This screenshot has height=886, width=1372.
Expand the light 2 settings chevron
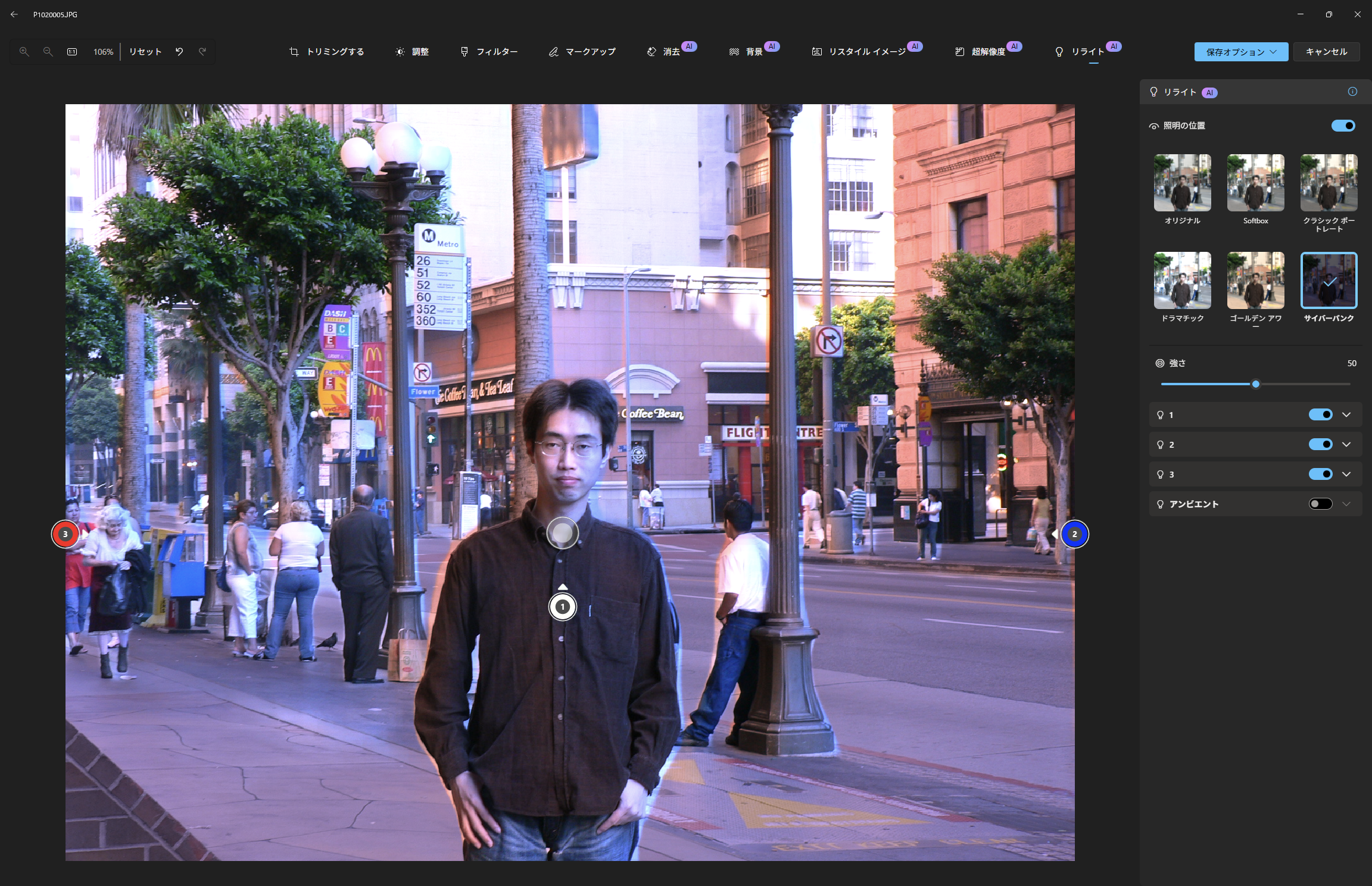coord(1346,445)
